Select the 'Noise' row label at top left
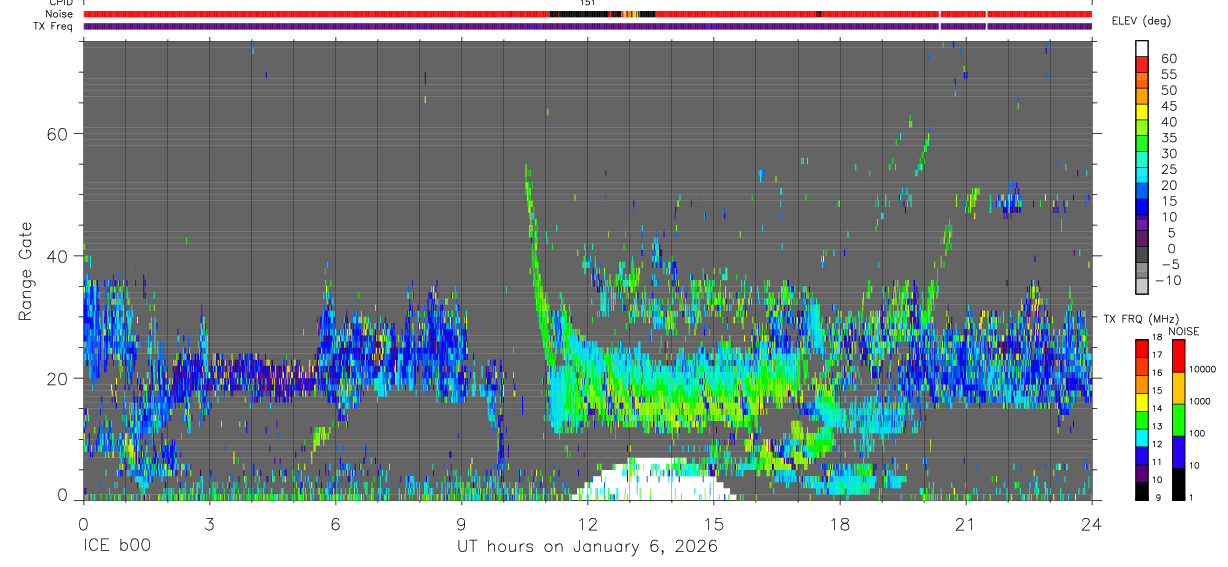1228x567 pixels. coord(60,15)
